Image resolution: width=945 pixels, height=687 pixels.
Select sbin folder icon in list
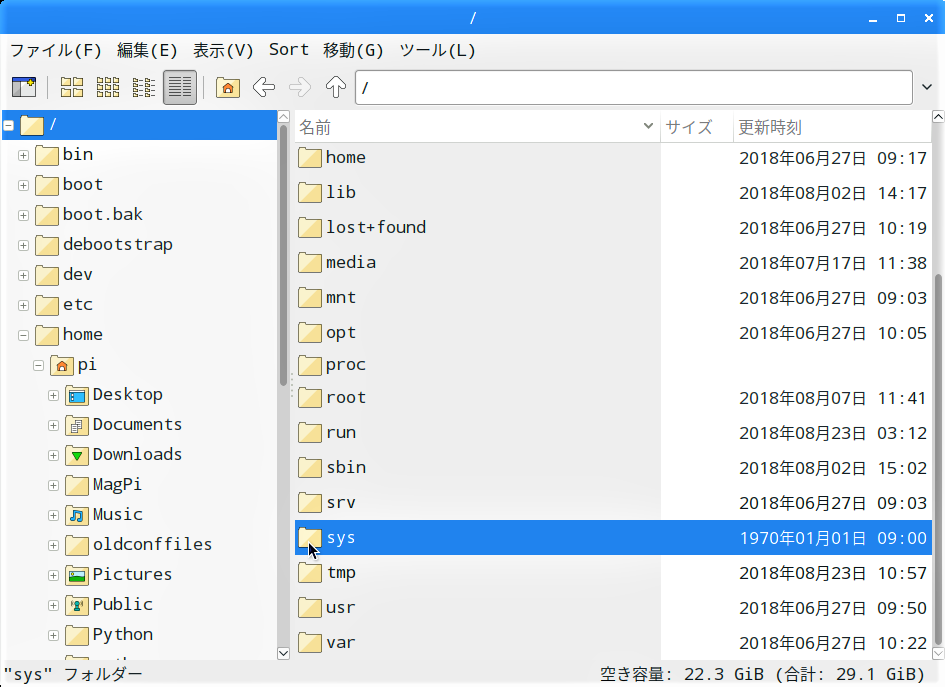[x=310, y=468]
